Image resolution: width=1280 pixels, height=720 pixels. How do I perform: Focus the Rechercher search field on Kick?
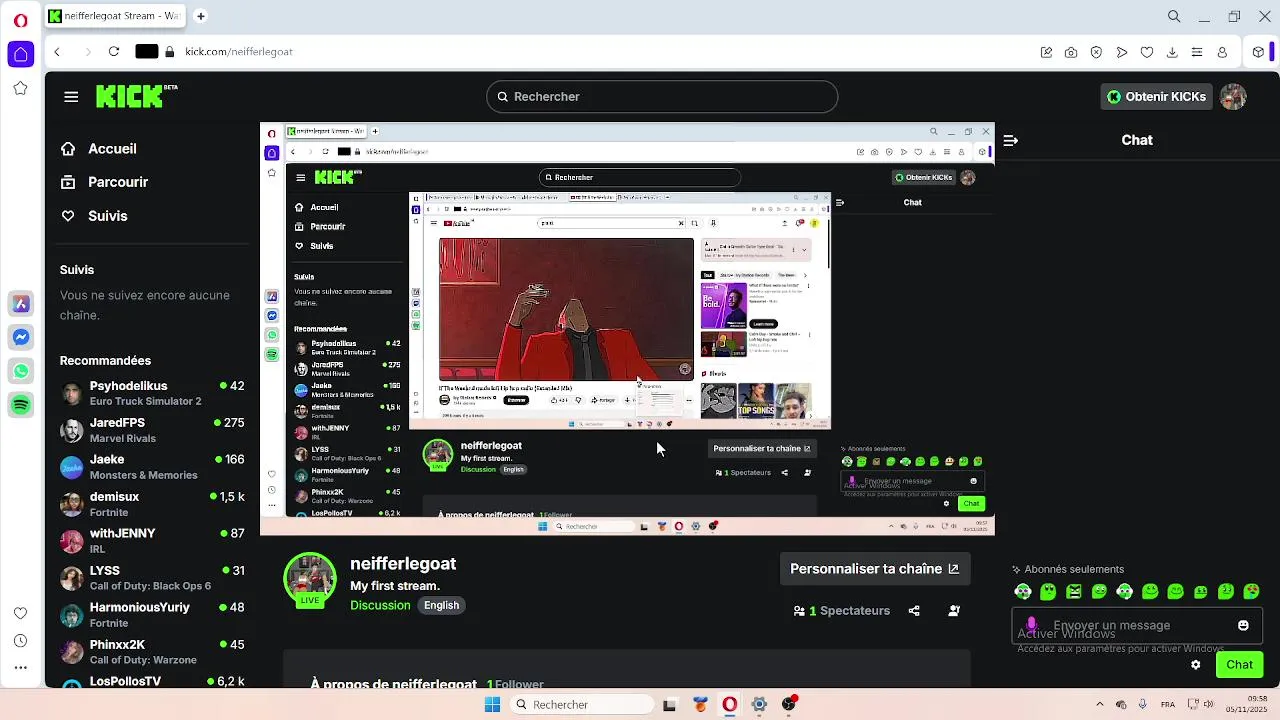(x=662, y=97)
